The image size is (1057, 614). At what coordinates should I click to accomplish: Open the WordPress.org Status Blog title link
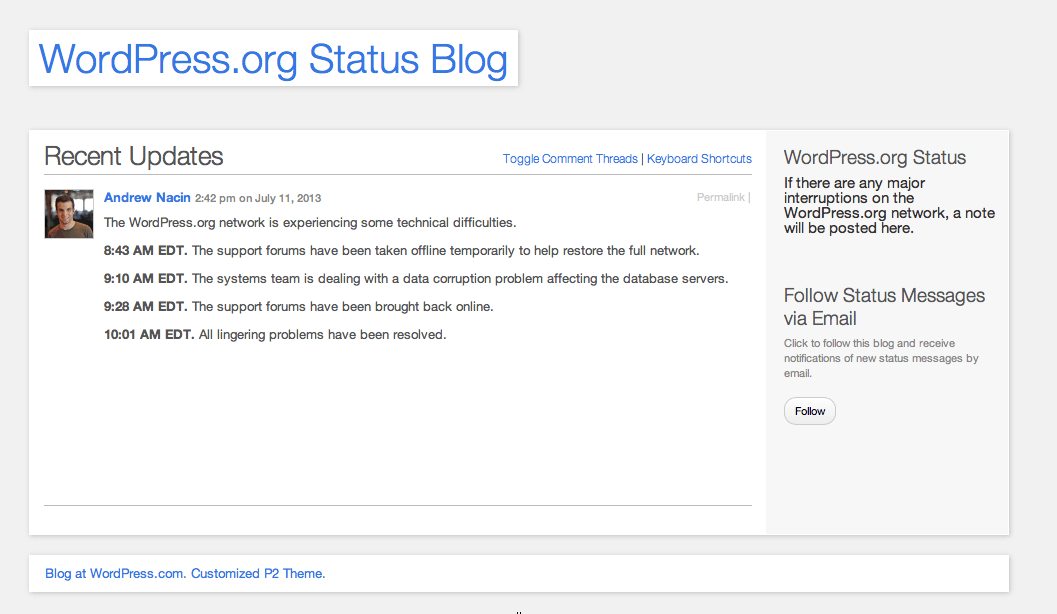click(x=273, y=59)
